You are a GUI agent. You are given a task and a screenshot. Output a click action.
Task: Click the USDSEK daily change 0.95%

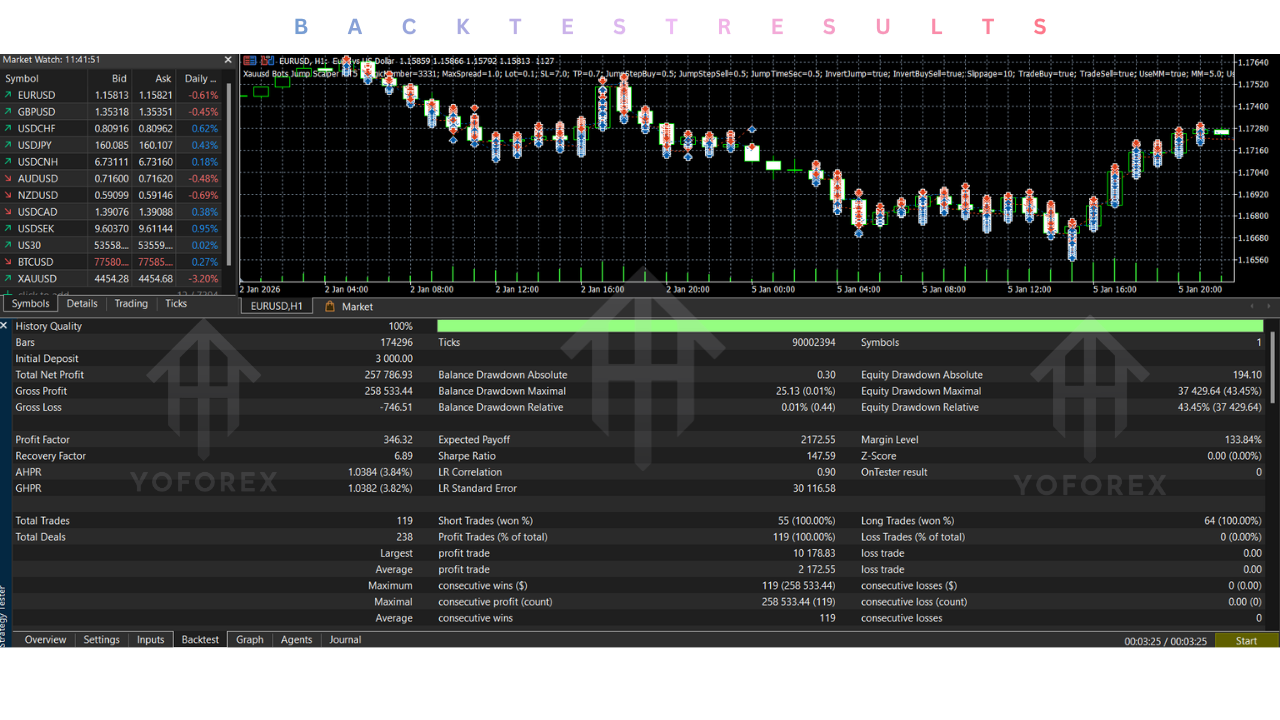point(205,229)
